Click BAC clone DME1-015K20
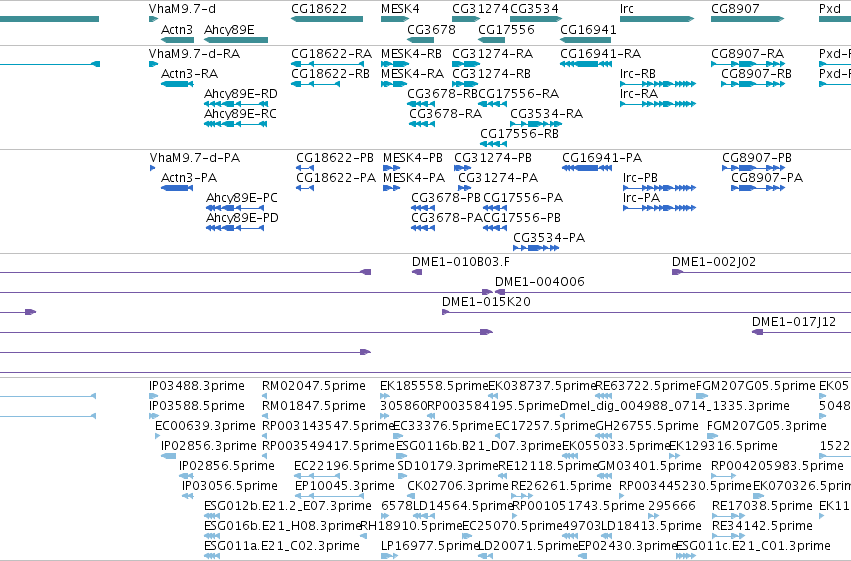The width and height of the screenshot is (851, 561). [x=646, y=312]
